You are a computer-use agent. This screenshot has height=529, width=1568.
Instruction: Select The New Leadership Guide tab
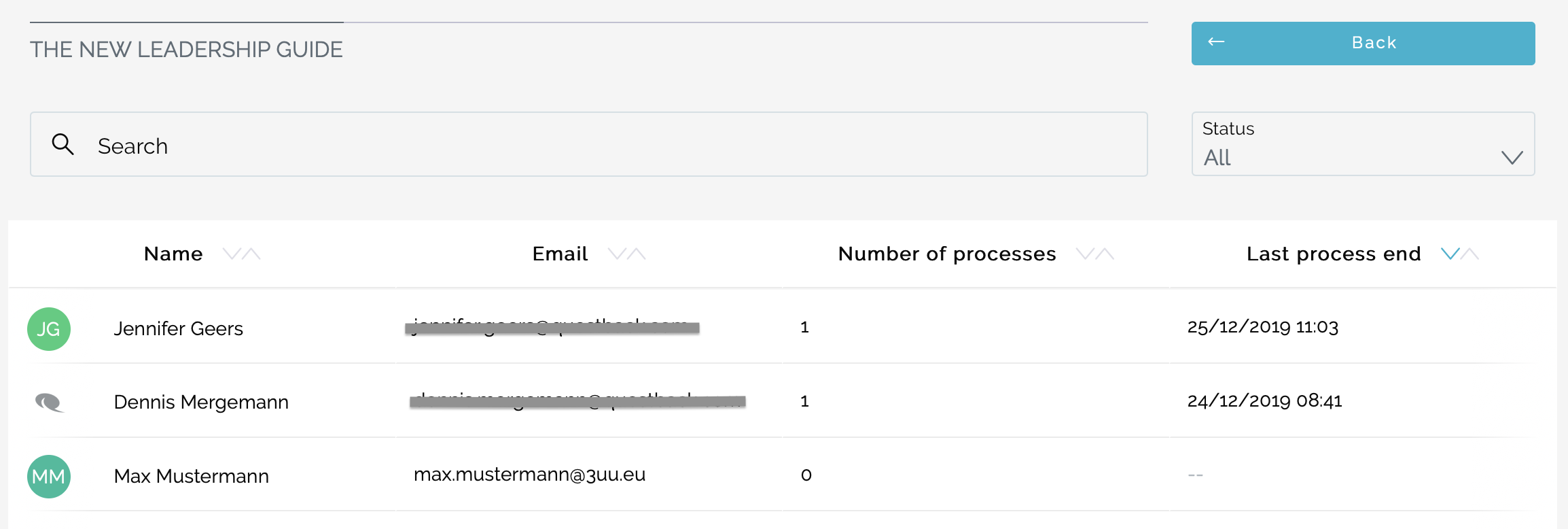coord(186,49)
